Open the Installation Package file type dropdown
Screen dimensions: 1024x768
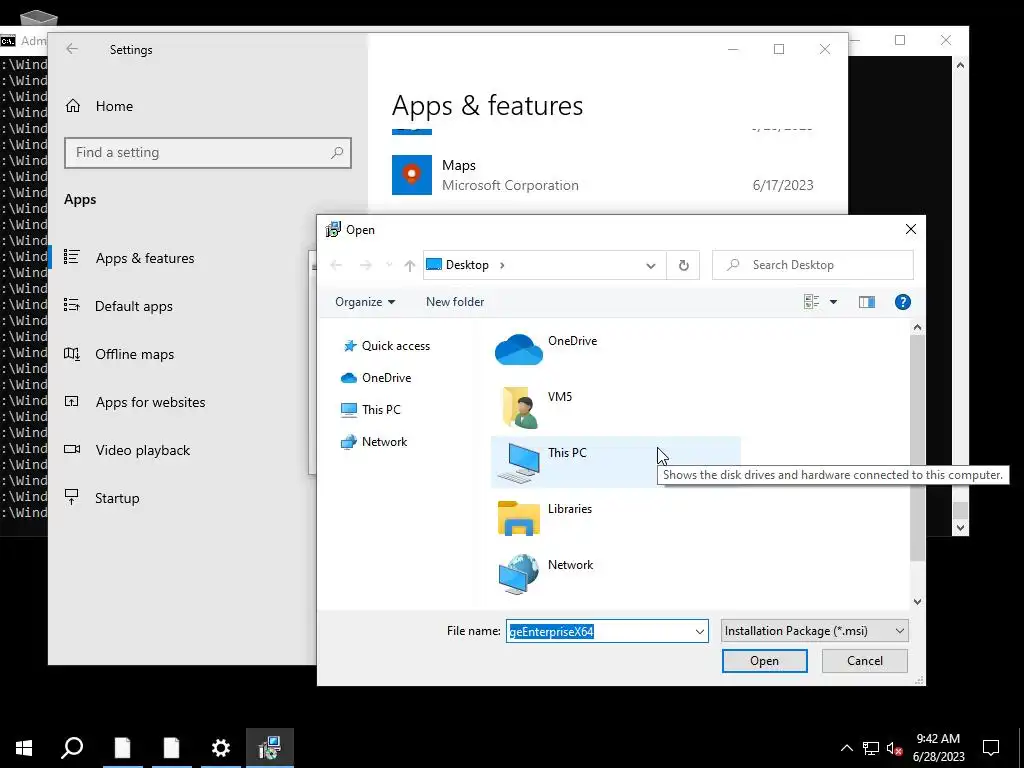[x=814, y=631]
